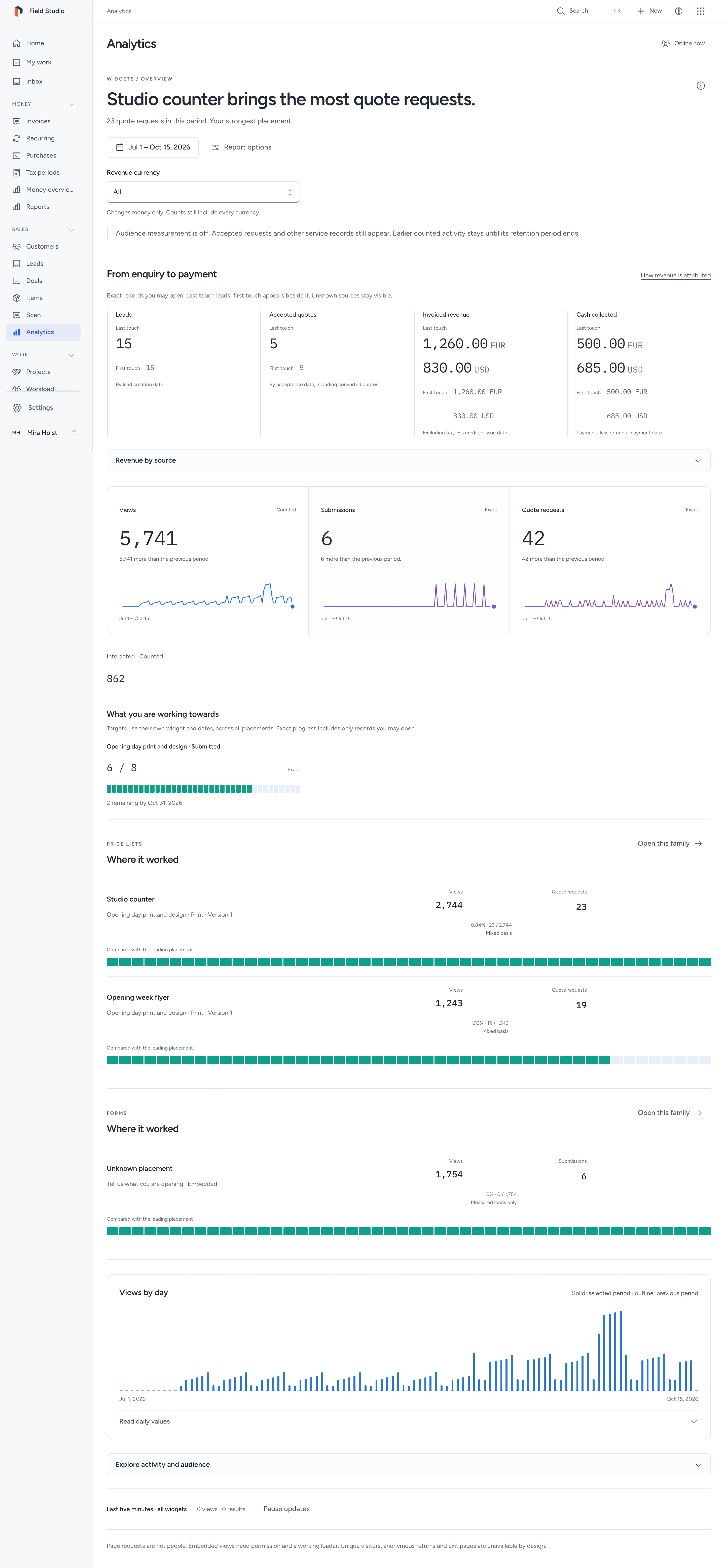Viewport: 725px width, 1568px height.
Task: Open the Invoices icon
Action: (16, 121)
